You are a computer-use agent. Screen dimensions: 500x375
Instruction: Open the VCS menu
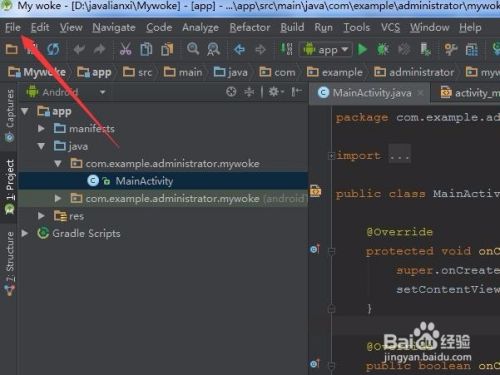(x=390, y=27)
